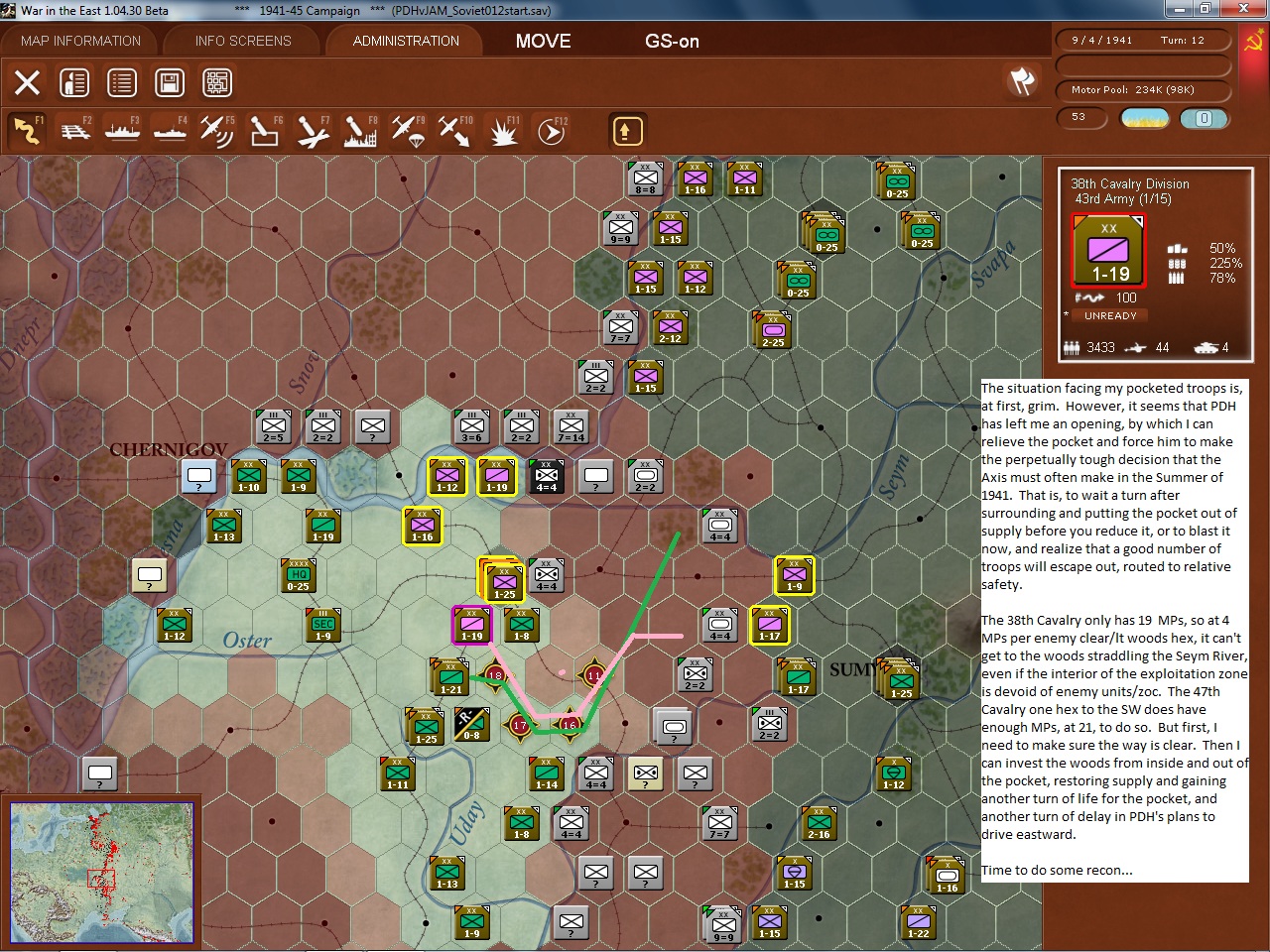Open the INFO SCREENS tab

(243, 41)
